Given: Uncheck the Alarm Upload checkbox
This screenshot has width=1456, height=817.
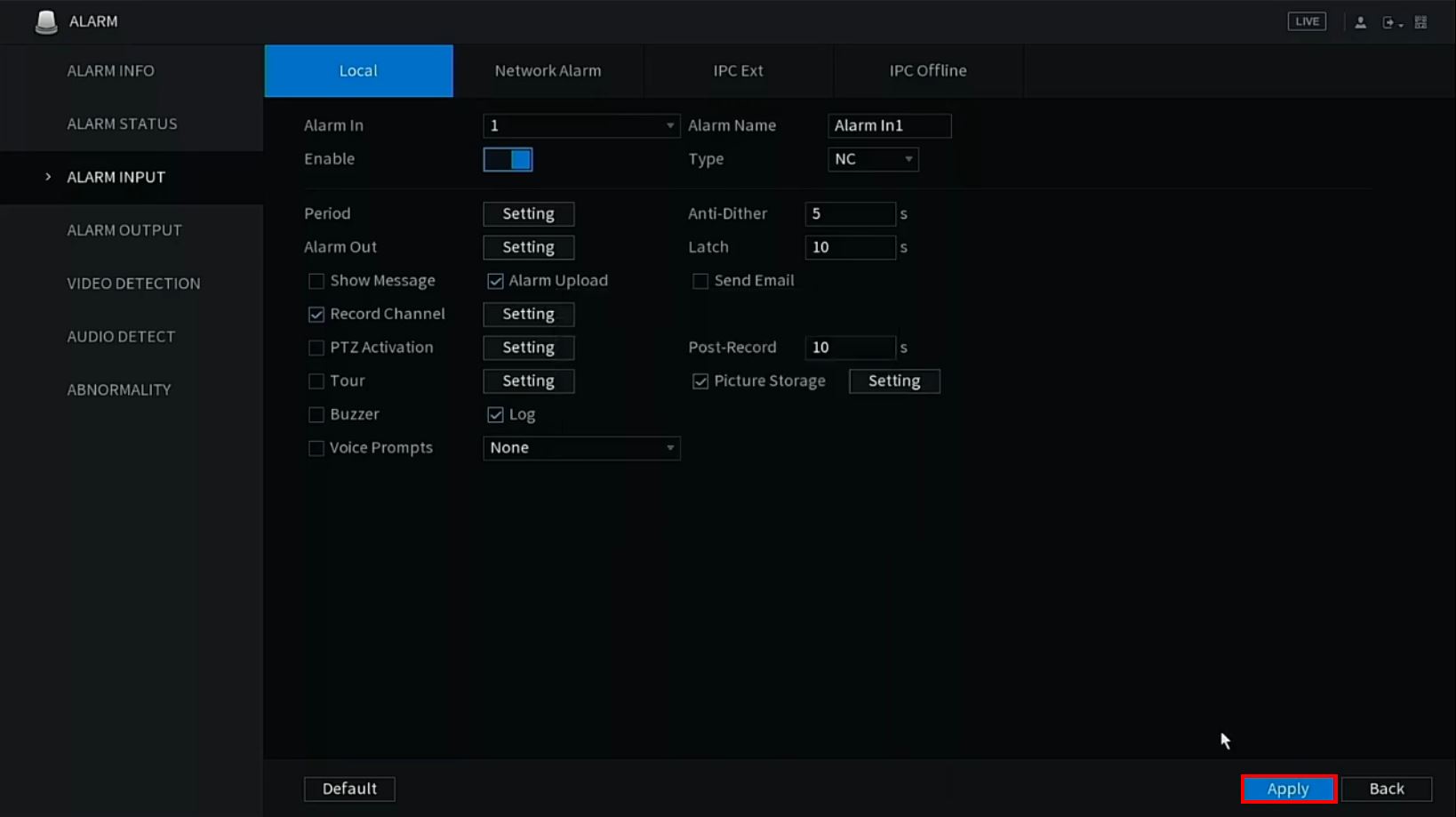Looking at the screenshot, I should [x=495, y=281].
